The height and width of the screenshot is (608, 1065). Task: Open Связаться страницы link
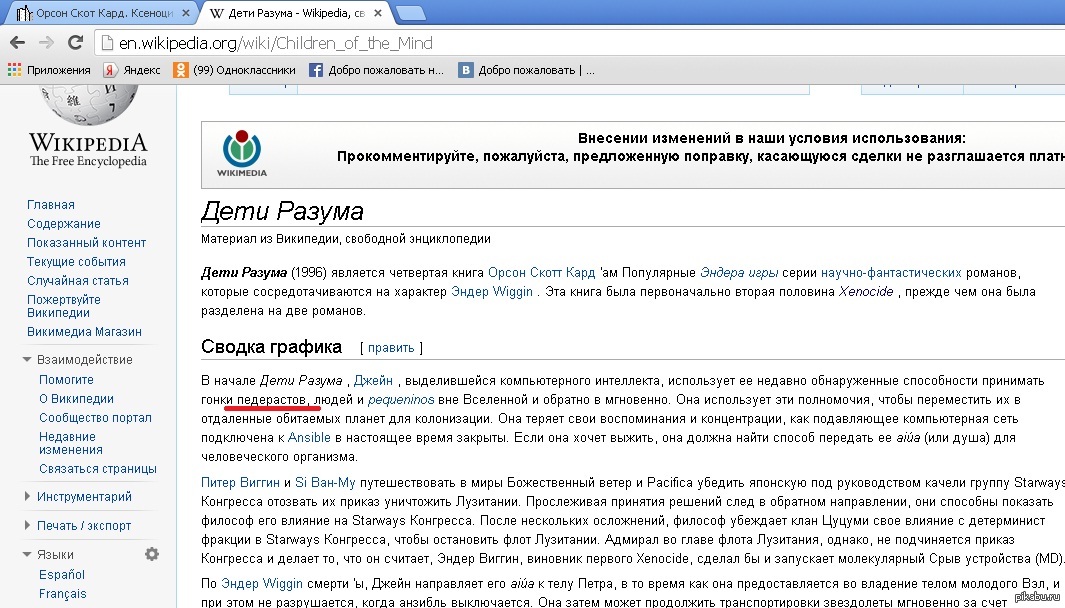98,469
